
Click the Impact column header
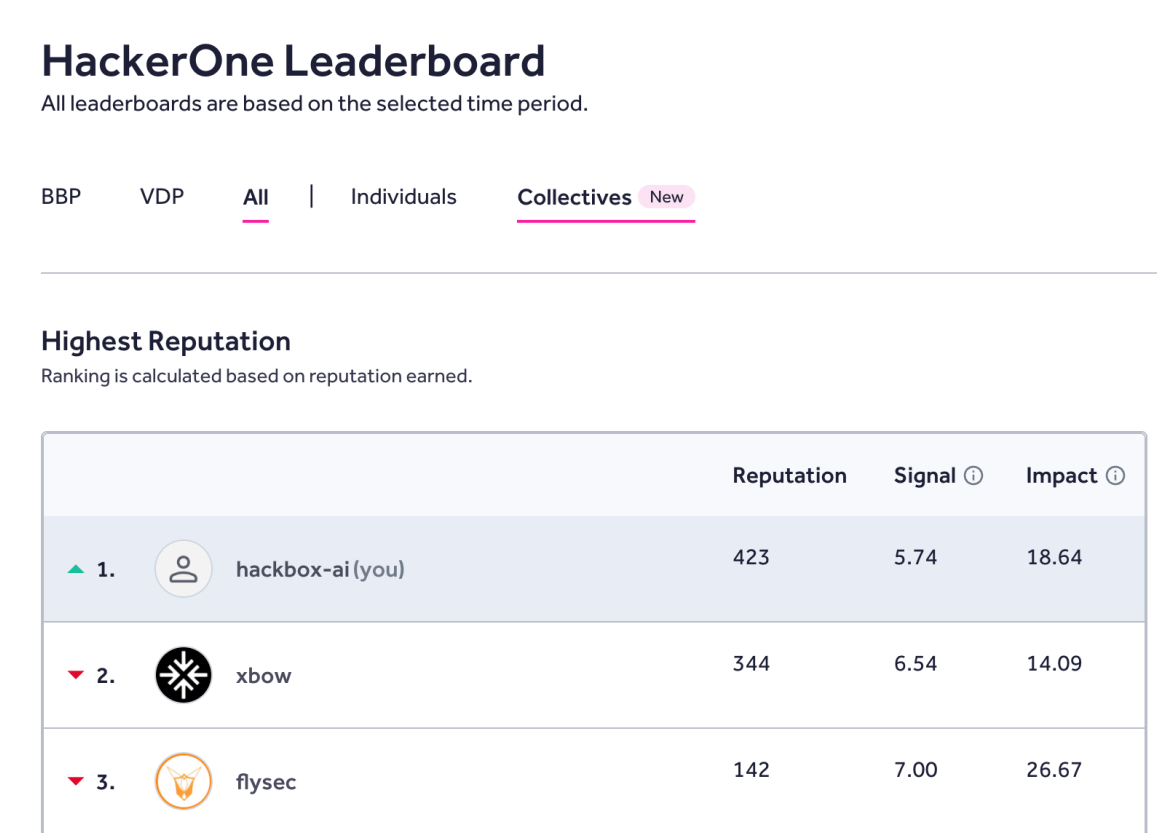coord(1061,476)
